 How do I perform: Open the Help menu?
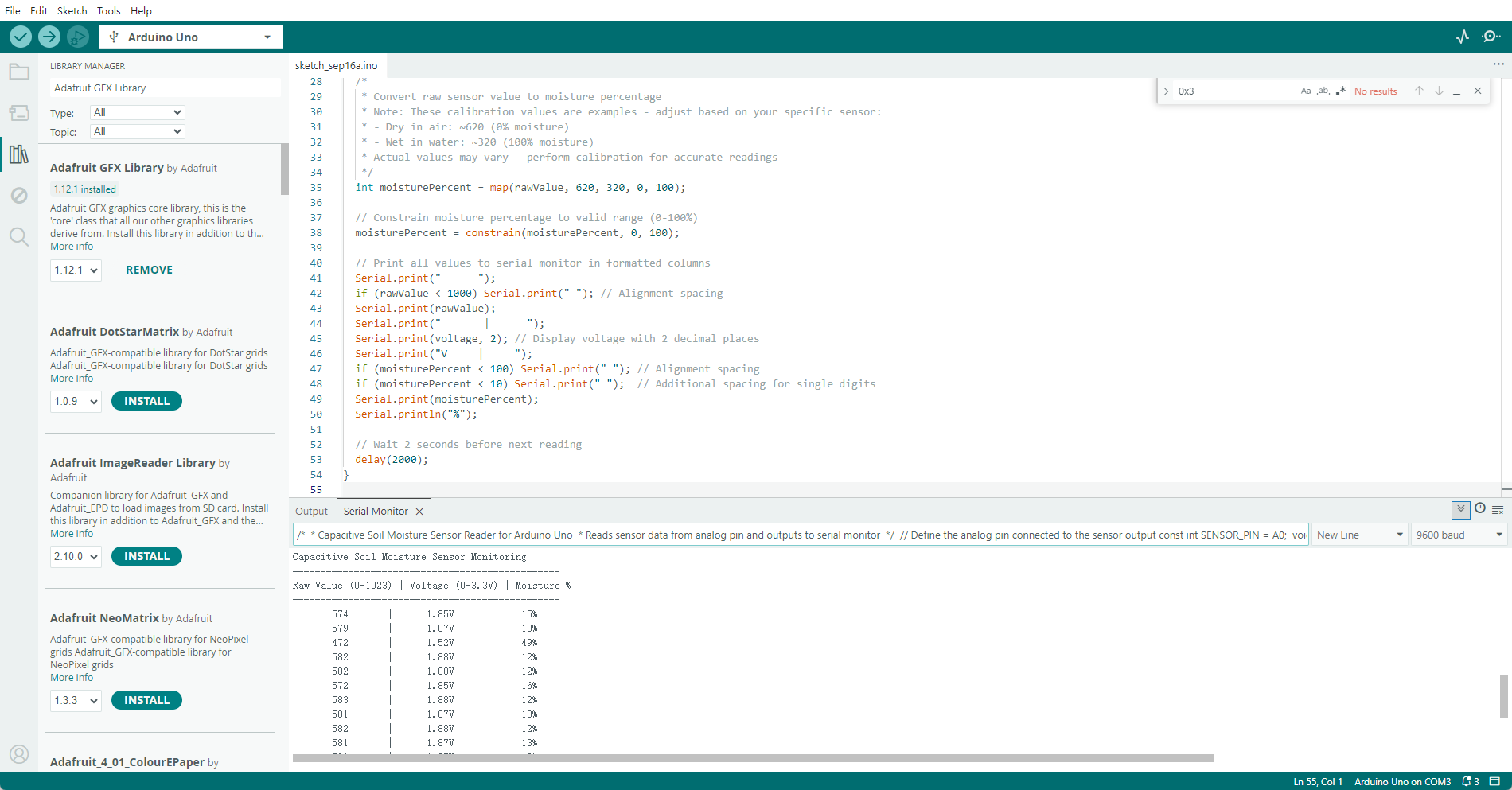point(141,10)
